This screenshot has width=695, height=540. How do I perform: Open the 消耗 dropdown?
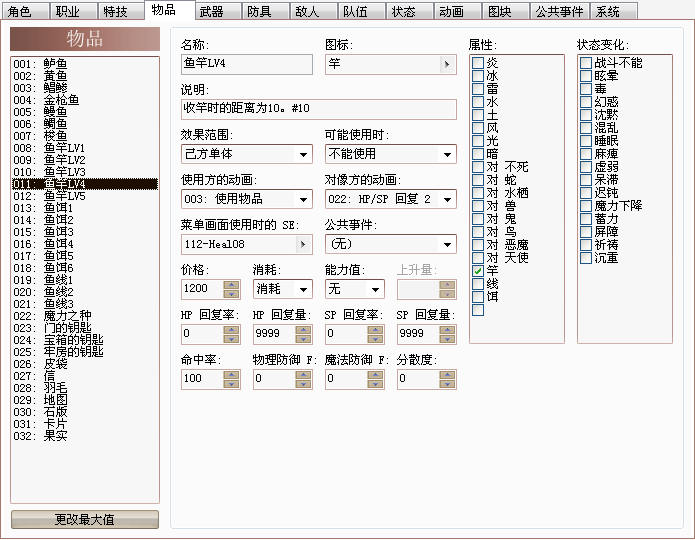point(283,289)
